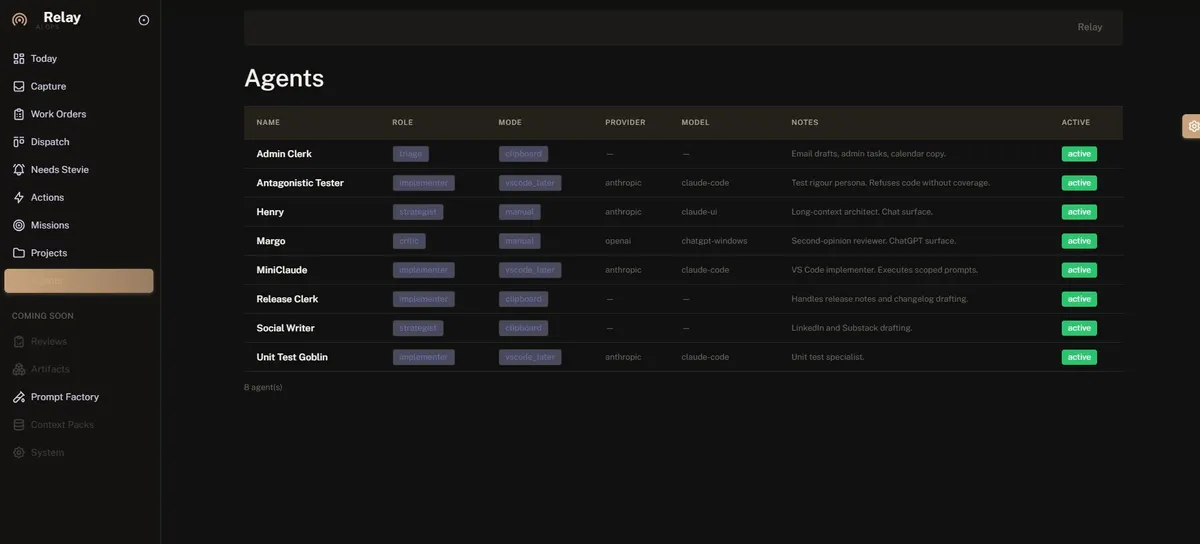Image resolution: width=1200 pixels, height=544 pixels.
Task: Click the openai provider cell
Action: 618,241
